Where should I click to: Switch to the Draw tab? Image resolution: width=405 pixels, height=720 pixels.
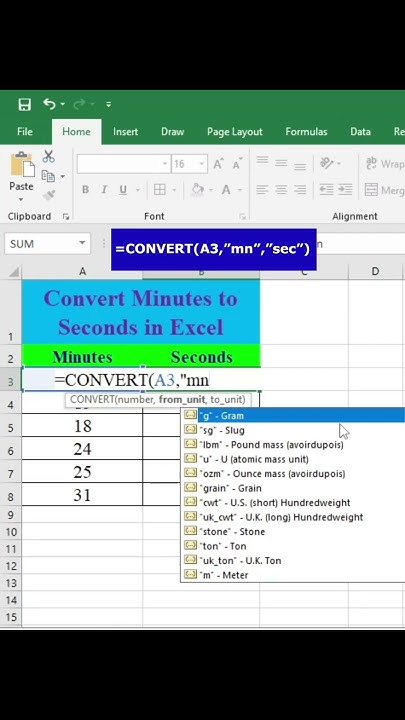[x=172, y=132]
